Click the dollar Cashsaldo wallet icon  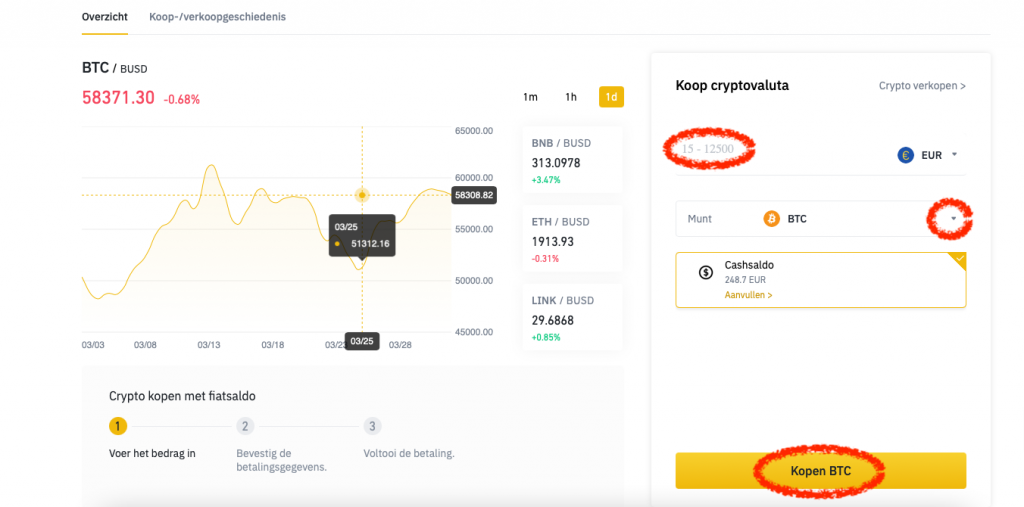705,272
